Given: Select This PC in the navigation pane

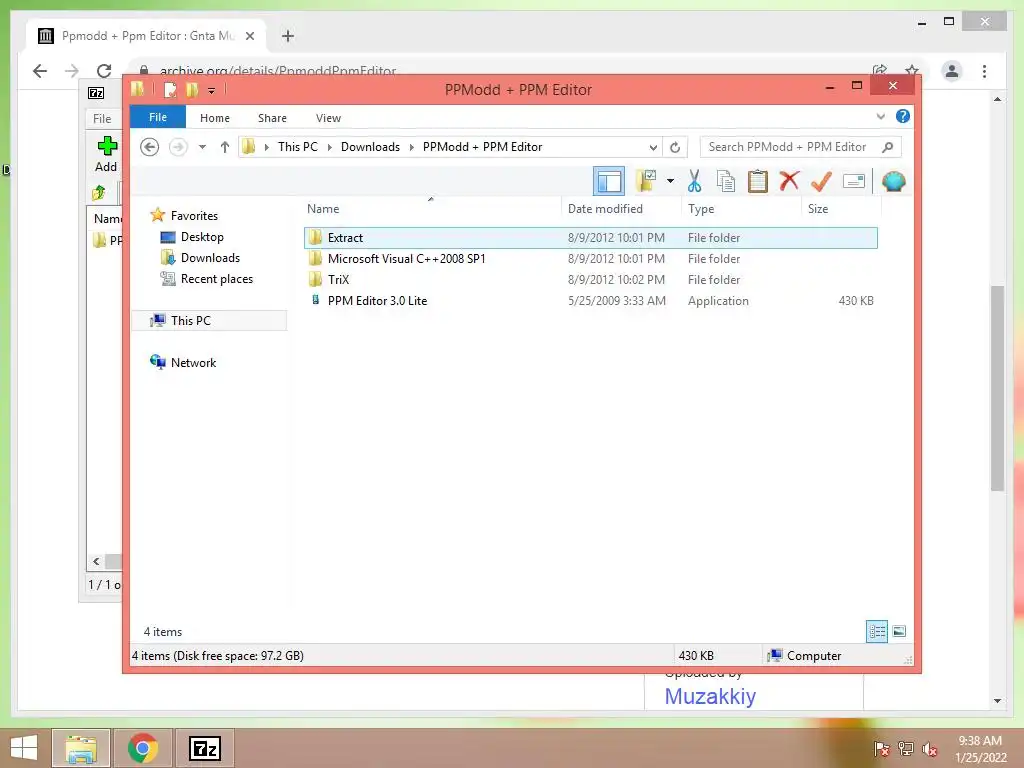Looking at the screenshot, I should coord(209,321).
